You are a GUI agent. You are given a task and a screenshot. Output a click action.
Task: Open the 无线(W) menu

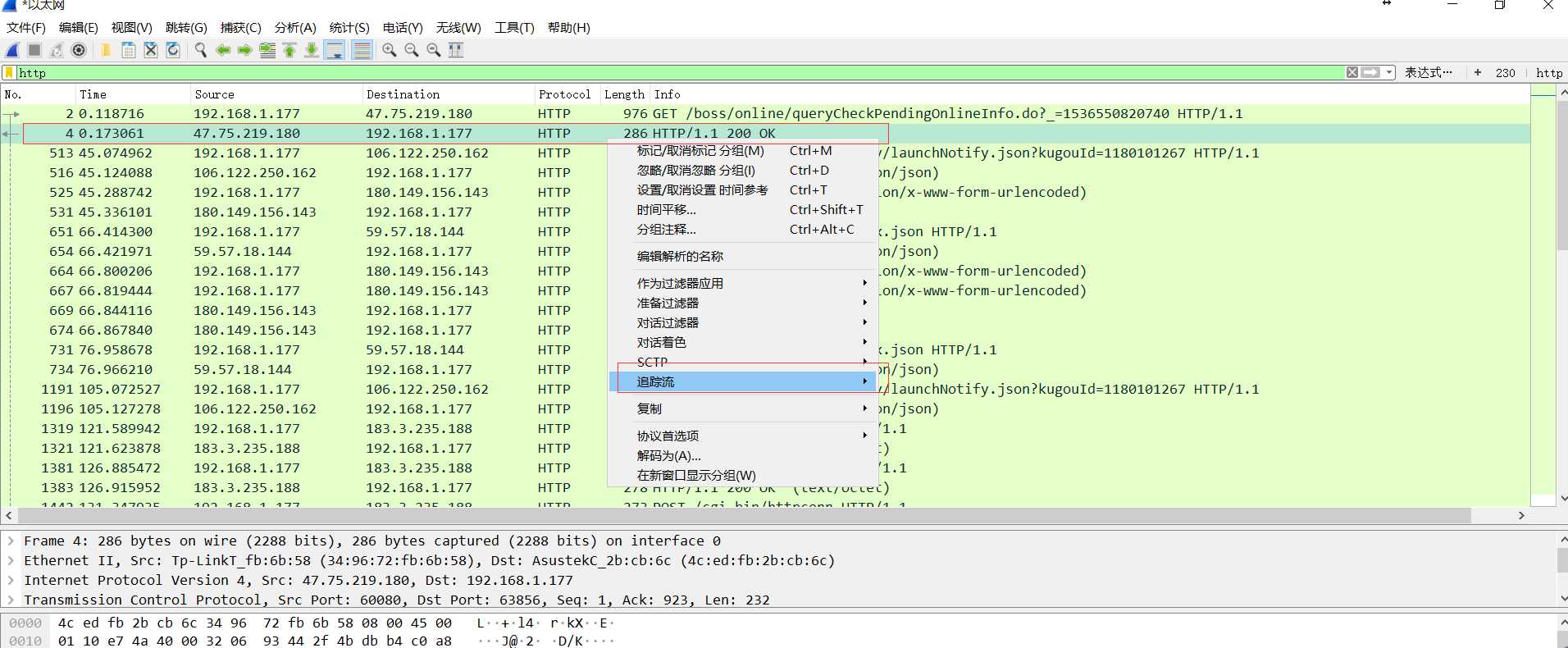[x=458, y=27]
